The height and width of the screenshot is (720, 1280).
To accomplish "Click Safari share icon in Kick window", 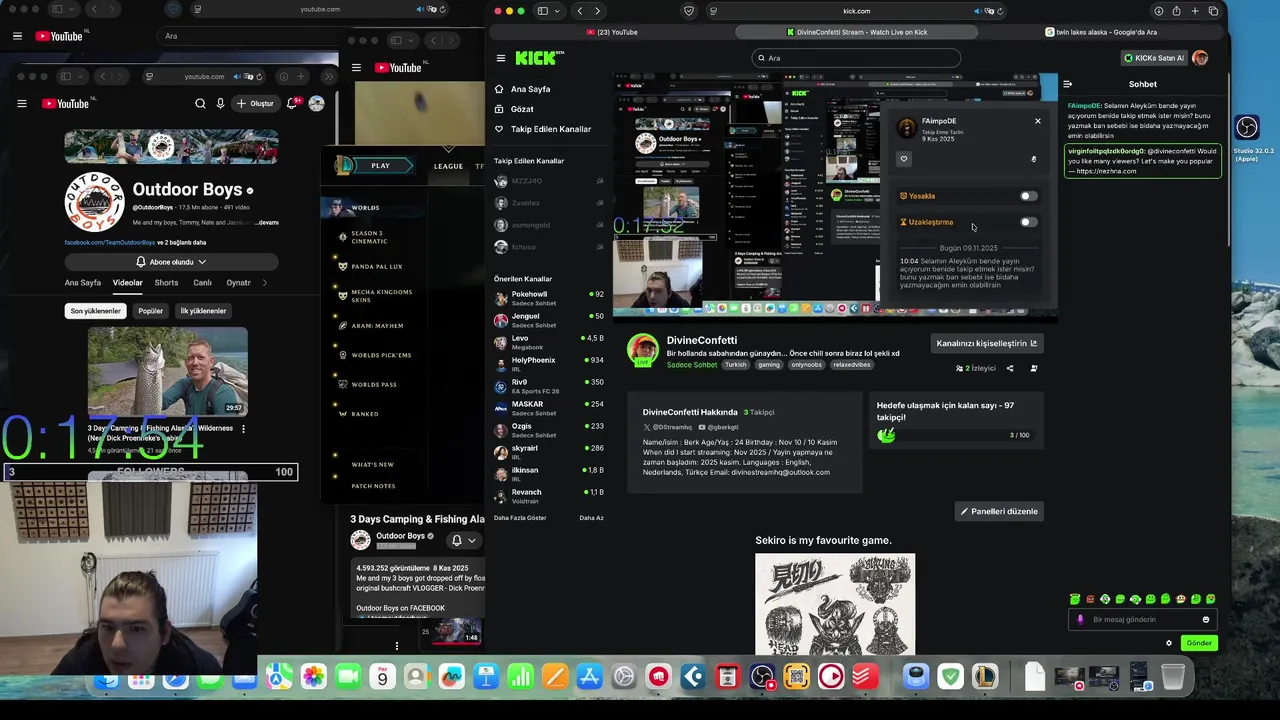I will 1176,11.
